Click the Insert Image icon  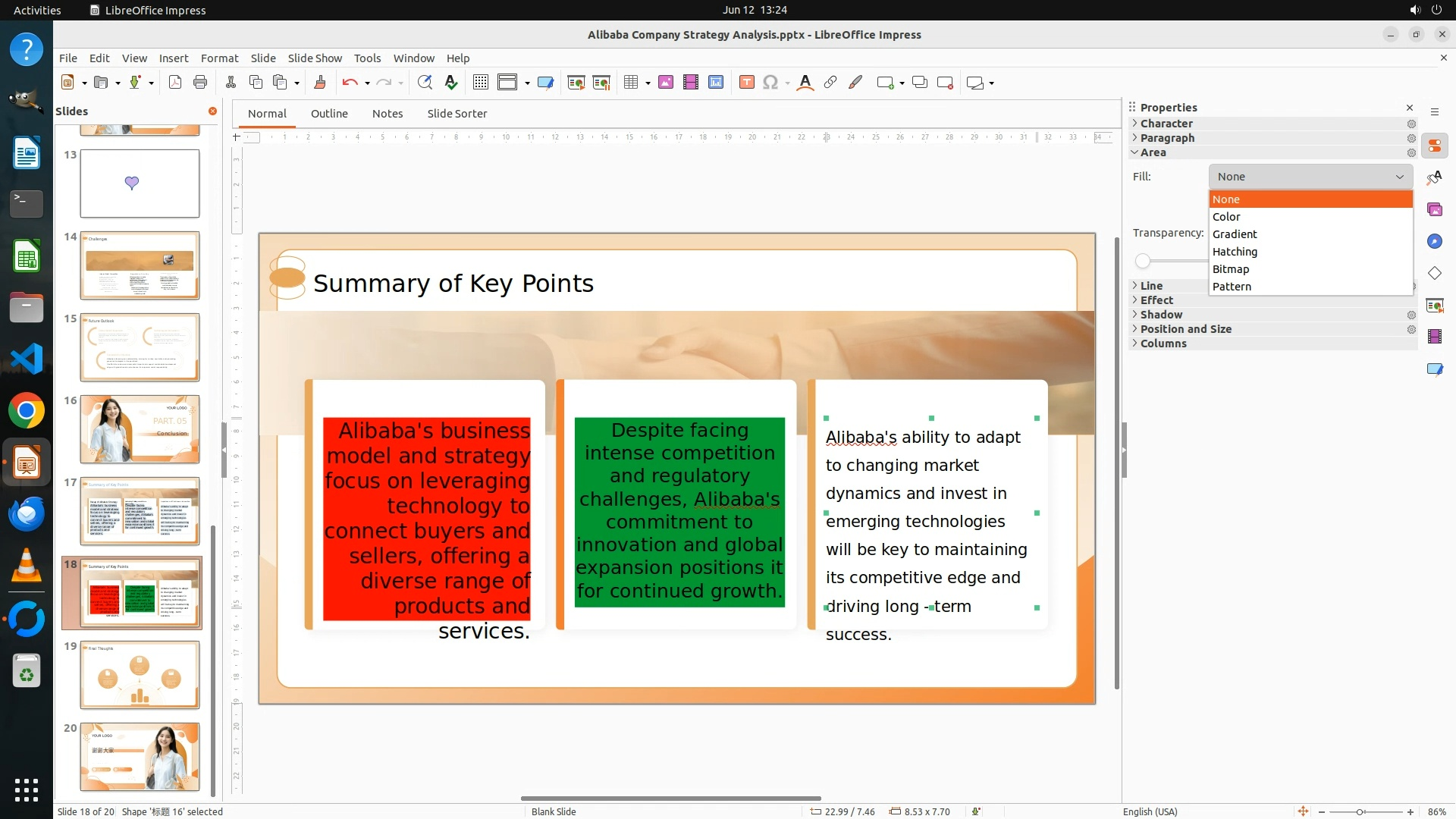pos(666,83)
